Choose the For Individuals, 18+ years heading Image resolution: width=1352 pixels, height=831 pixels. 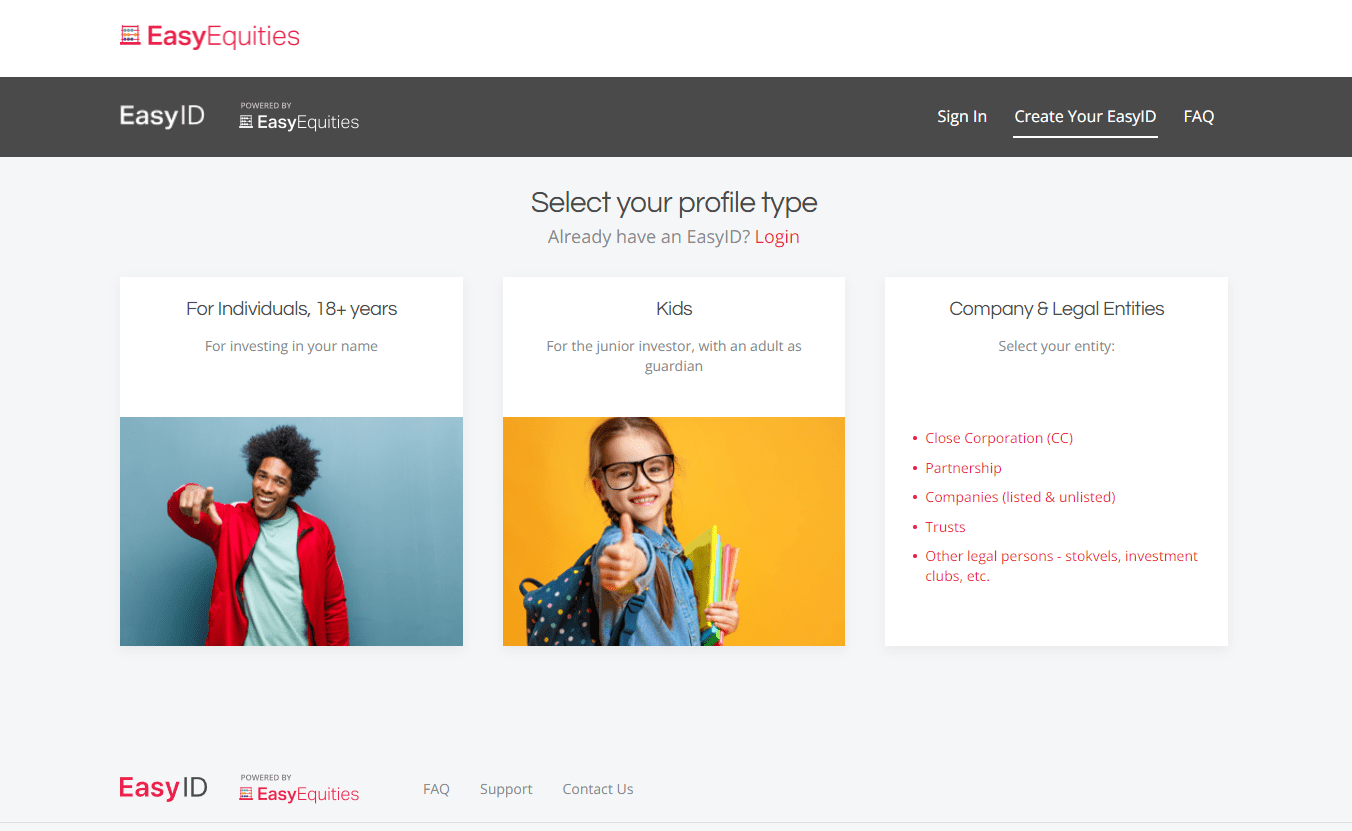click(291, 309)
